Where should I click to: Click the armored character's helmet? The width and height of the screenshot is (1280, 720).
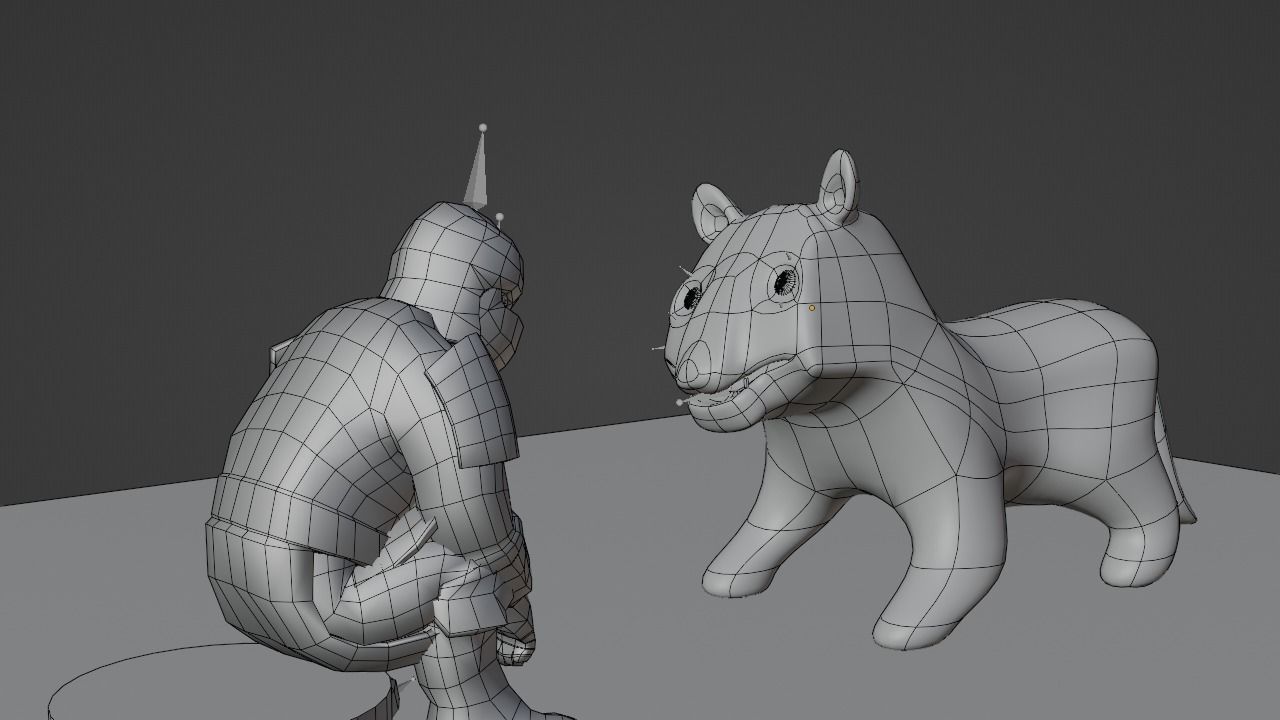pyautogui.click(x=457, y=265)
